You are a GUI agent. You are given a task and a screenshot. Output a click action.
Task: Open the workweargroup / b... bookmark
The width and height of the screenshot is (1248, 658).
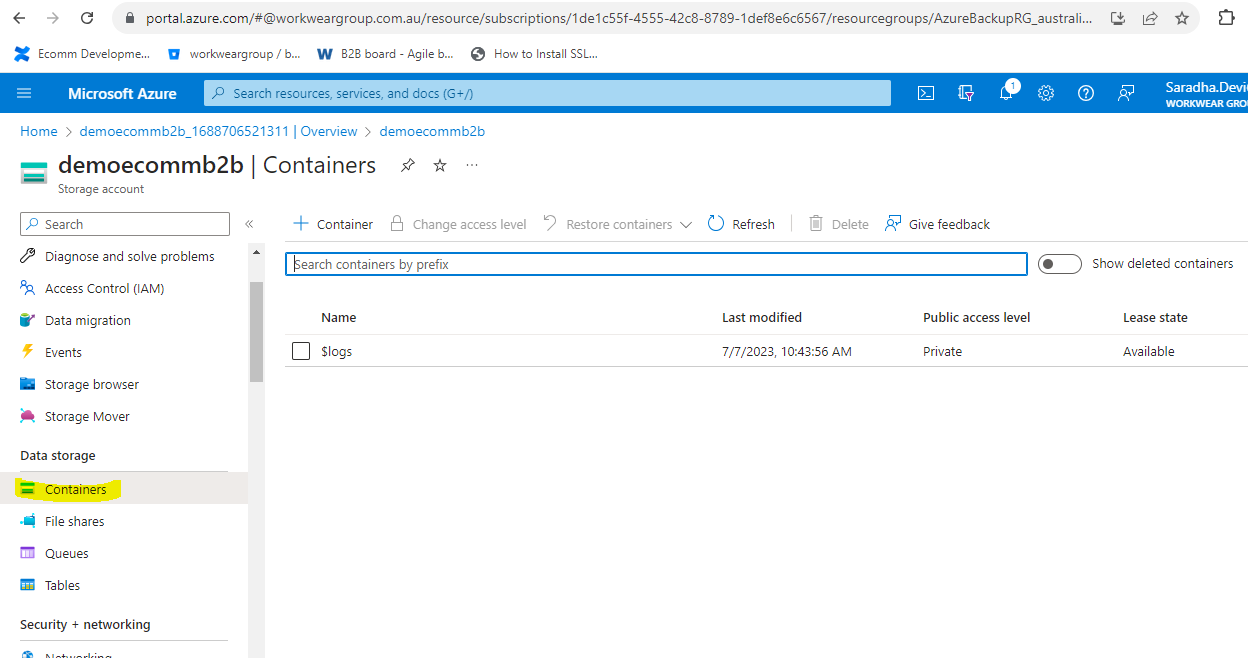(x=234, y=54)
